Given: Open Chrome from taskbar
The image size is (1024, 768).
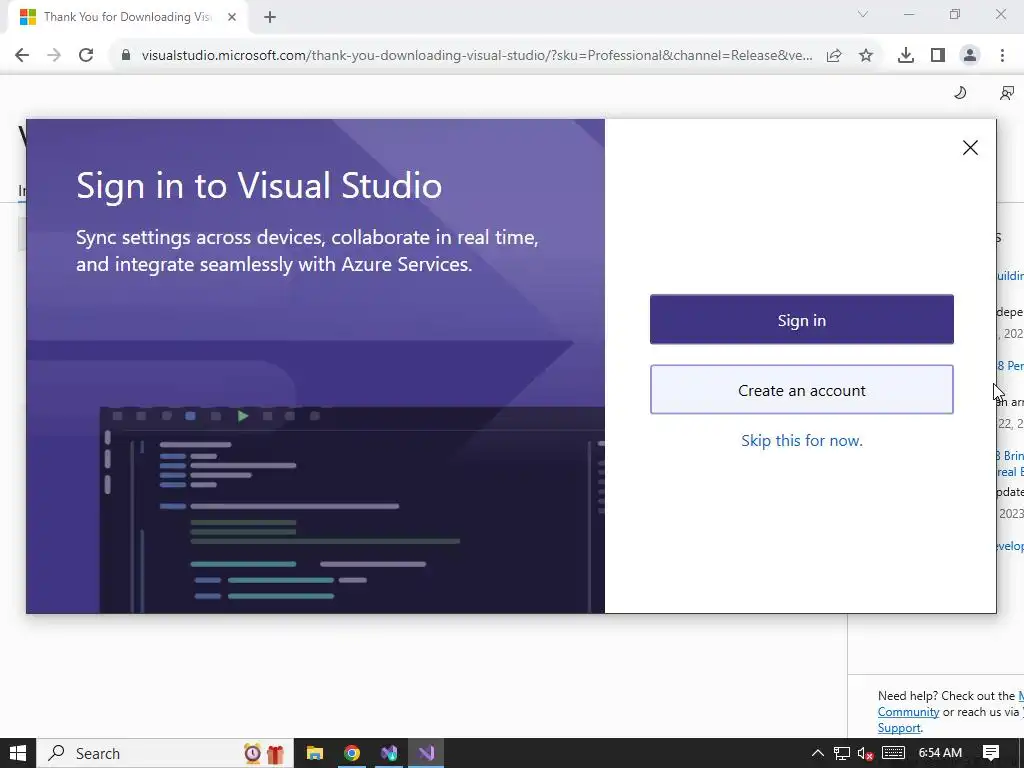Looking at the screenshot, I should coord(352,753).
